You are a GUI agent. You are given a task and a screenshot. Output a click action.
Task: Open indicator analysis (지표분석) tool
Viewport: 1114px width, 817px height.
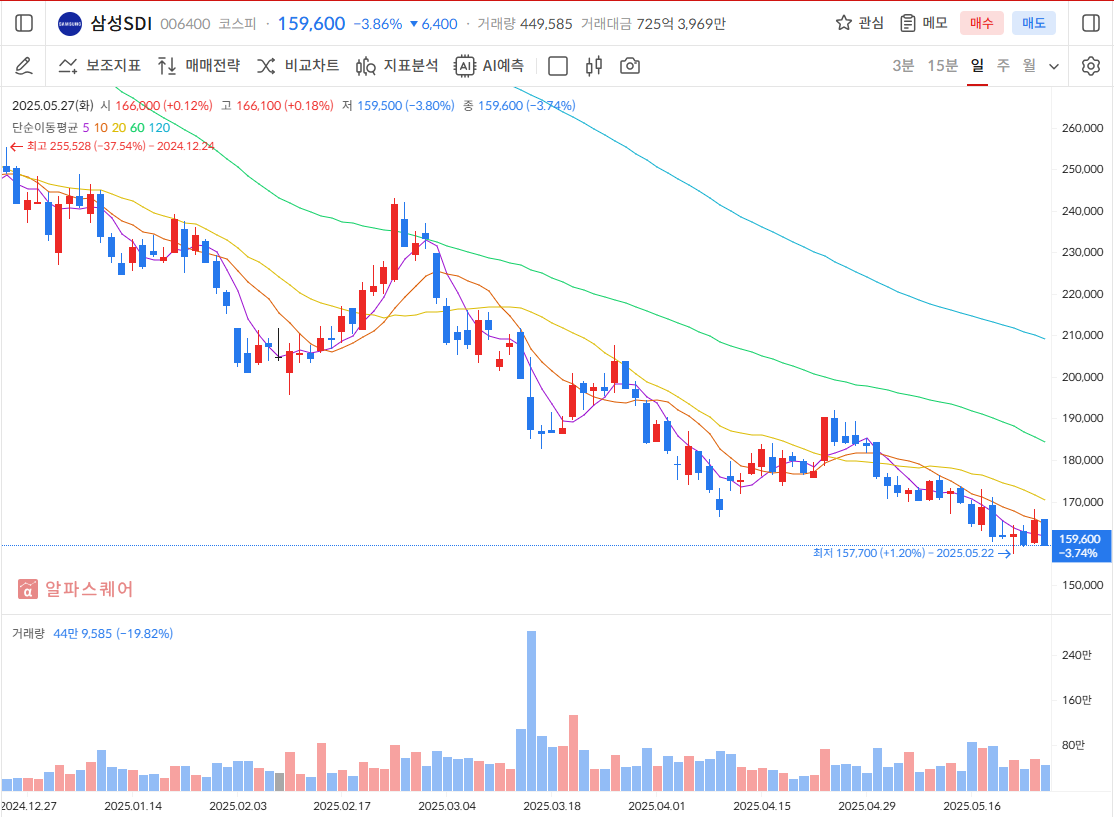(397, 66)
